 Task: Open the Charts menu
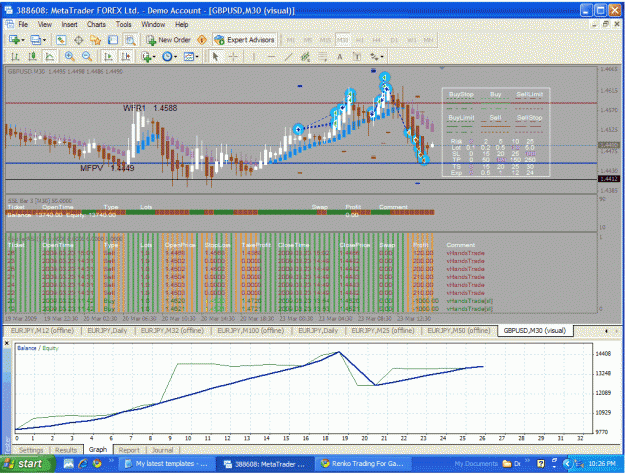coord(96,24)
